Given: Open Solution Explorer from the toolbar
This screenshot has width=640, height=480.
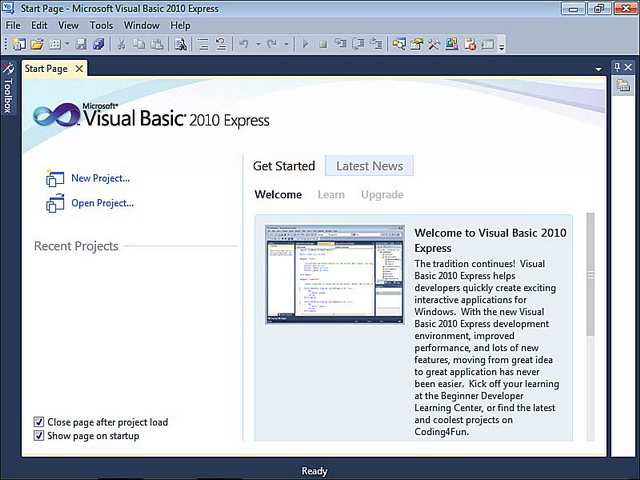Looking at the screenshot, I should [399, 44].
